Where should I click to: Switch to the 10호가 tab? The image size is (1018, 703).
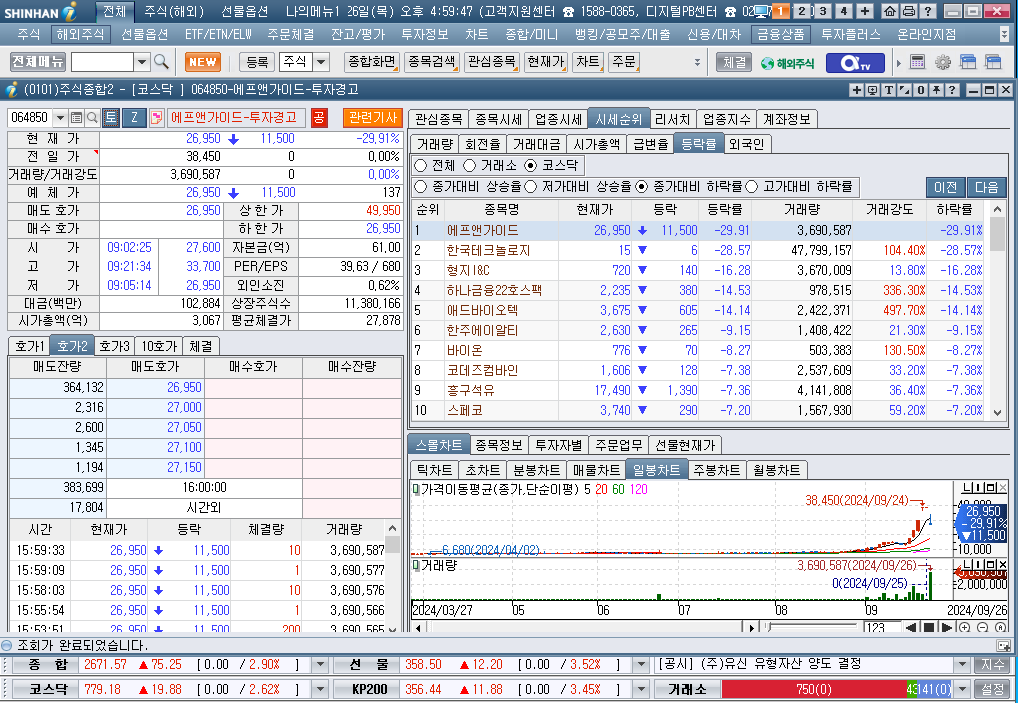coord(159,347)
